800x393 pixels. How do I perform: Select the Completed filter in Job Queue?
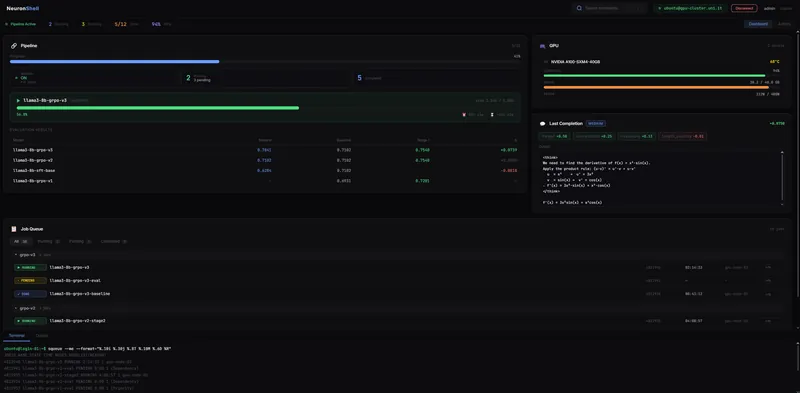114,241
